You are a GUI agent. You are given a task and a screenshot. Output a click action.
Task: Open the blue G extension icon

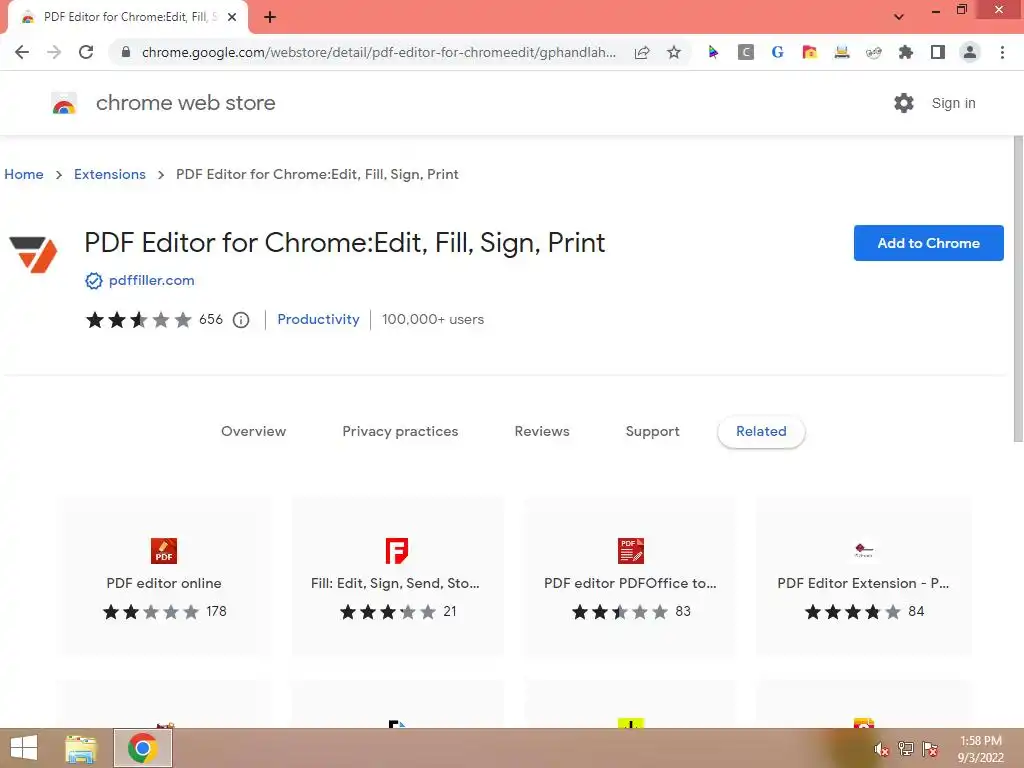pos(777,52)
